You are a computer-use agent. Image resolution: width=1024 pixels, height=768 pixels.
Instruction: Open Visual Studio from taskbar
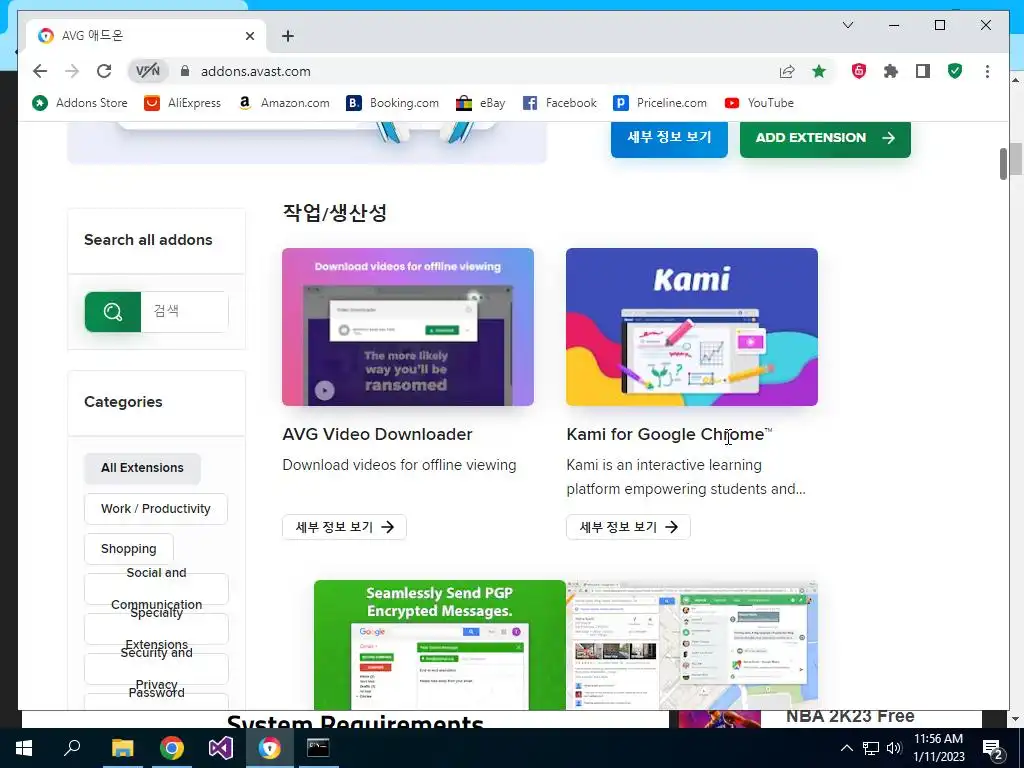pyautogui.click(x=221, y=748)
